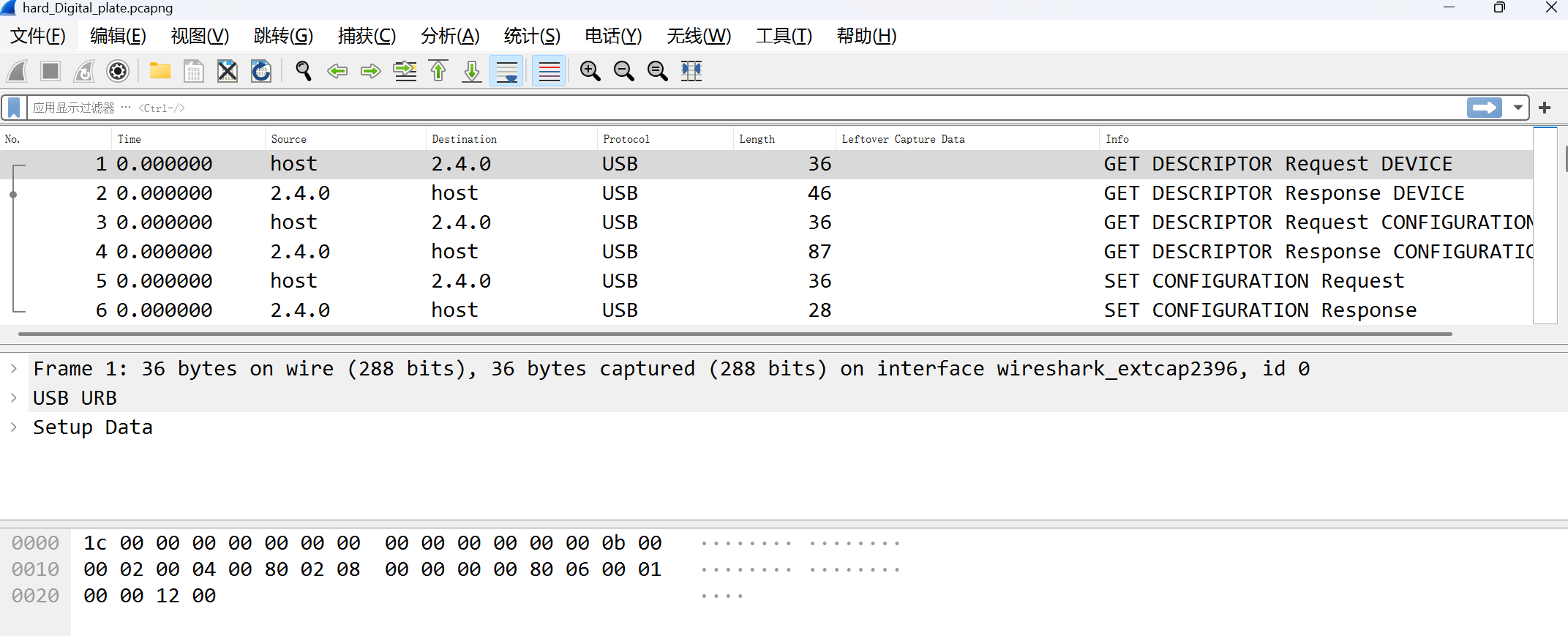The width and height of the screenshot is (1568, 636).
Task: Click packet list horizontal scrollbar
Action: (735, 334)
